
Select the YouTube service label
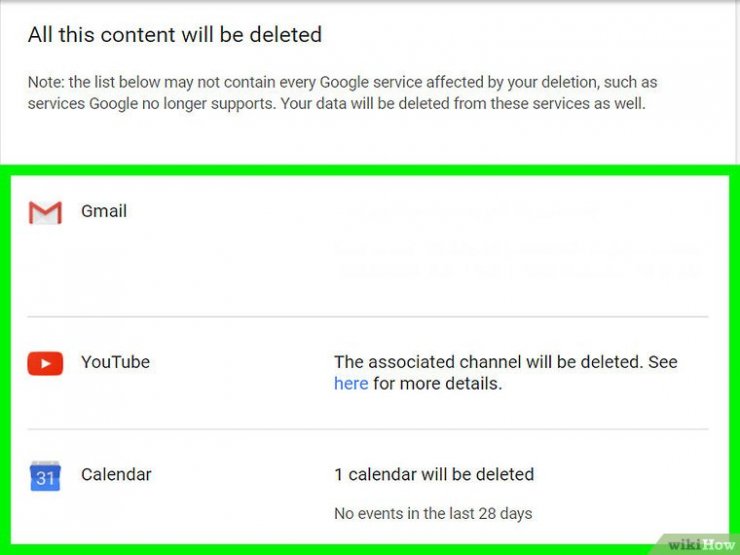pyautogui.click(x=115, y=362)
